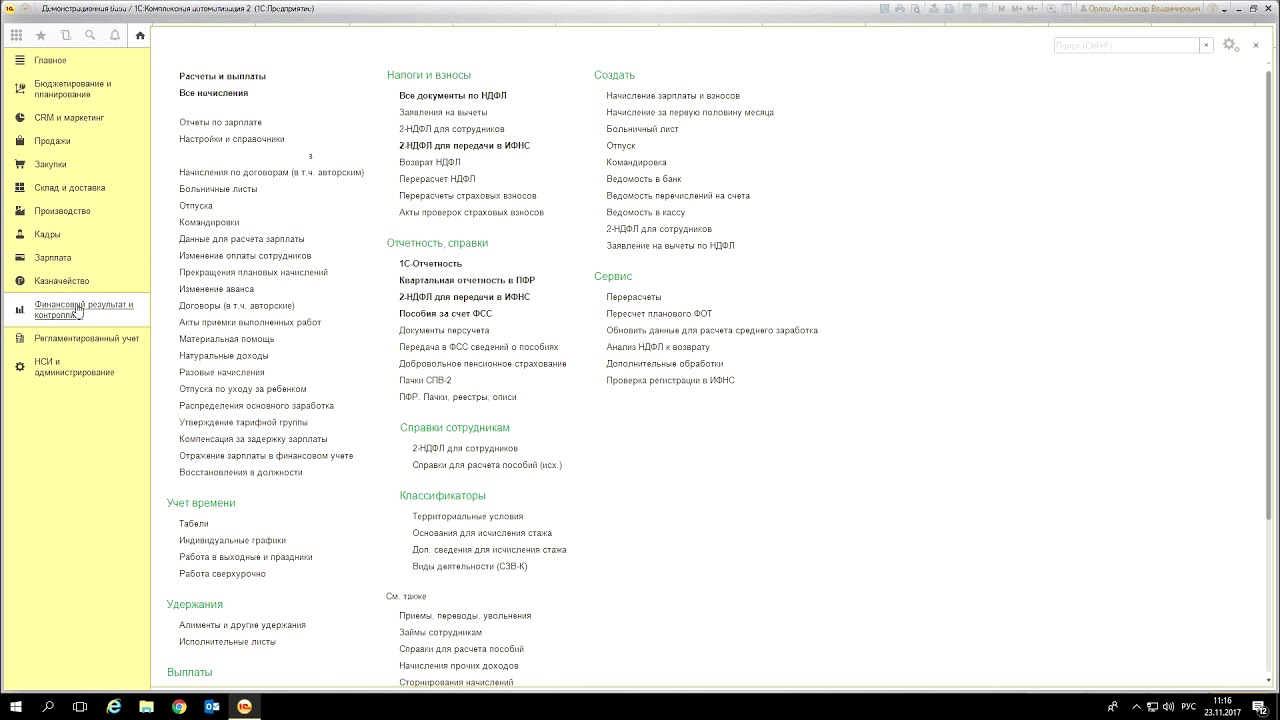Expand the dropdown arrow after info icon
Viewport: 1280px width, 720px height.
[1224, 9]
